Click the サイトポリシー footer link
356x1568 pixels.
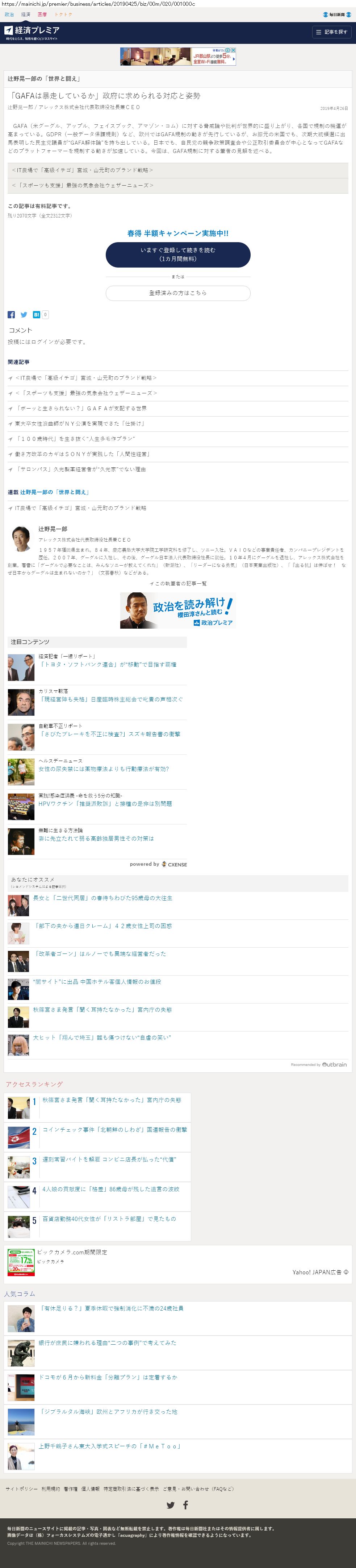coord(21,1489)
